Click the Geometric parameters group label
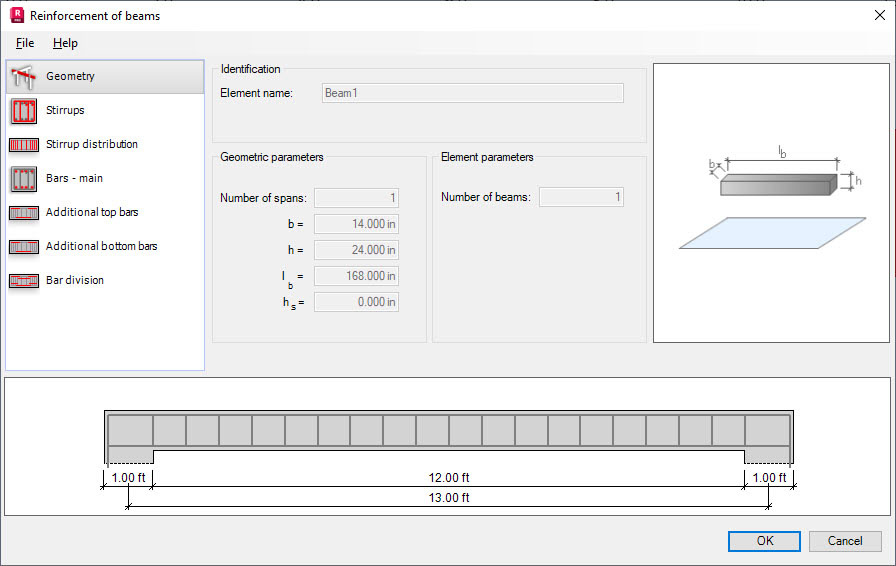This screenshot has height=566, width=896. tap(271, 157)
